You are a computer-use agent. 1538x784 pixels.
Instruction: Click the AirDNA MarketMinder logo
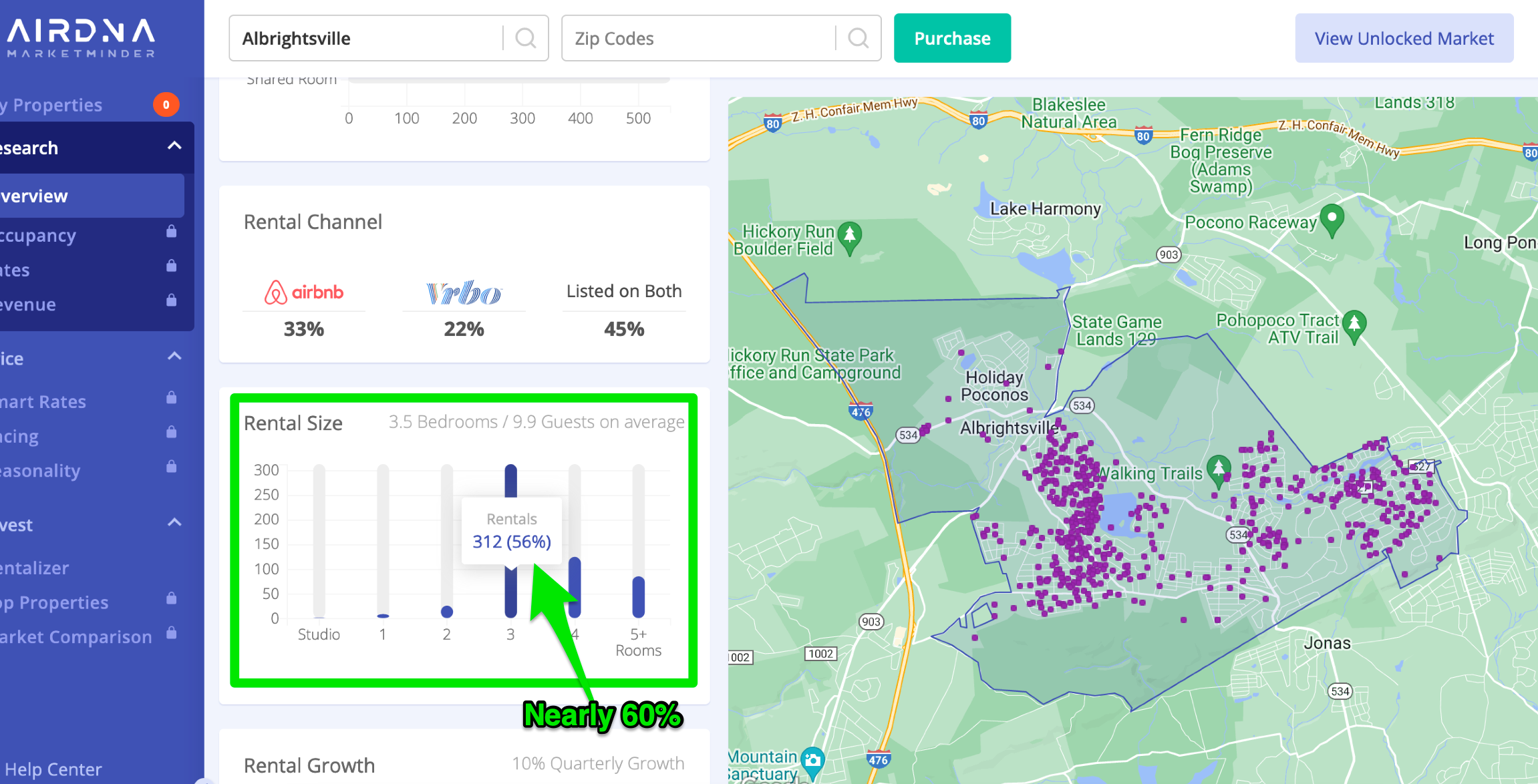[80, 37]
